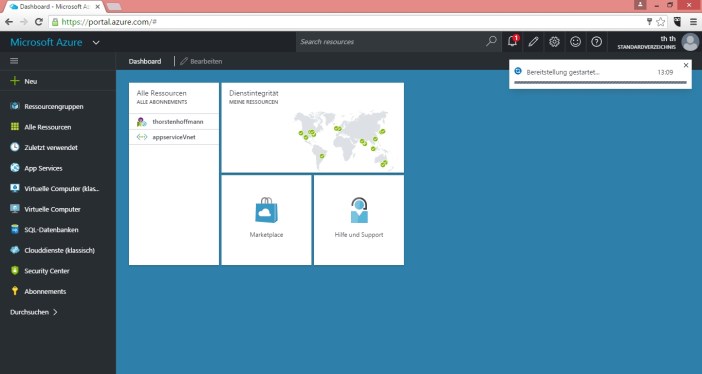702x374 pixels.
Task: Click Bearbeiten to edit dashboard
Action: pyautogui.click(x=201, y=61)
